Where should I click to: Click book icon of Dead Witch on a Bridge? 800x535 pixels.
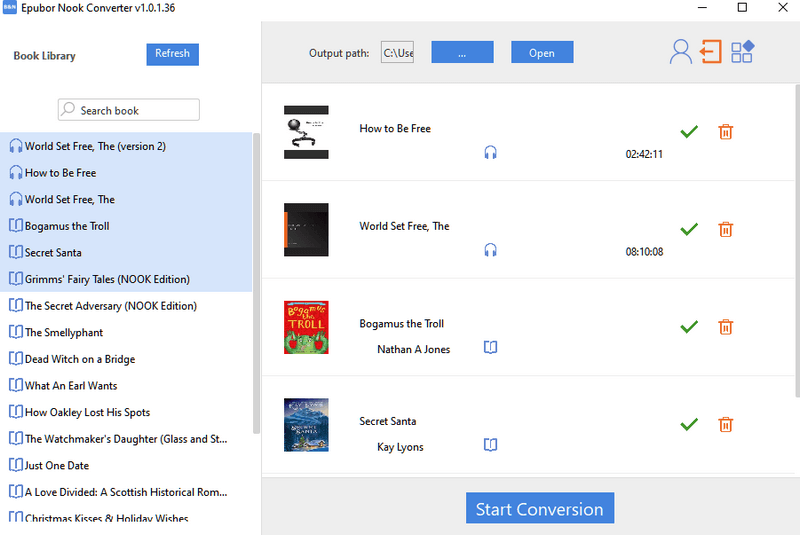[16, 359]
